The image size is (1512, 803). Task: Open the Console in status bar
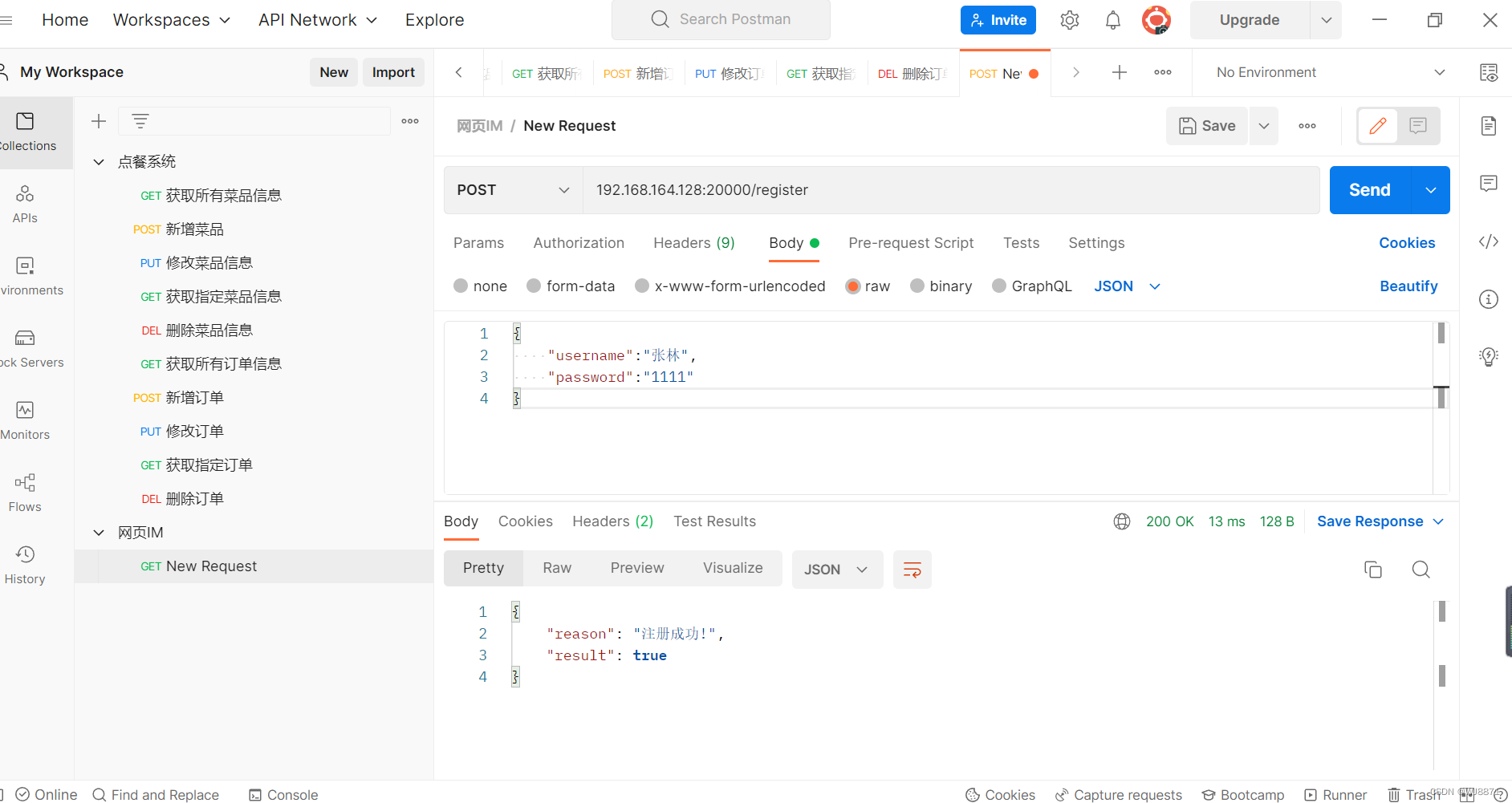coord(283,795)
